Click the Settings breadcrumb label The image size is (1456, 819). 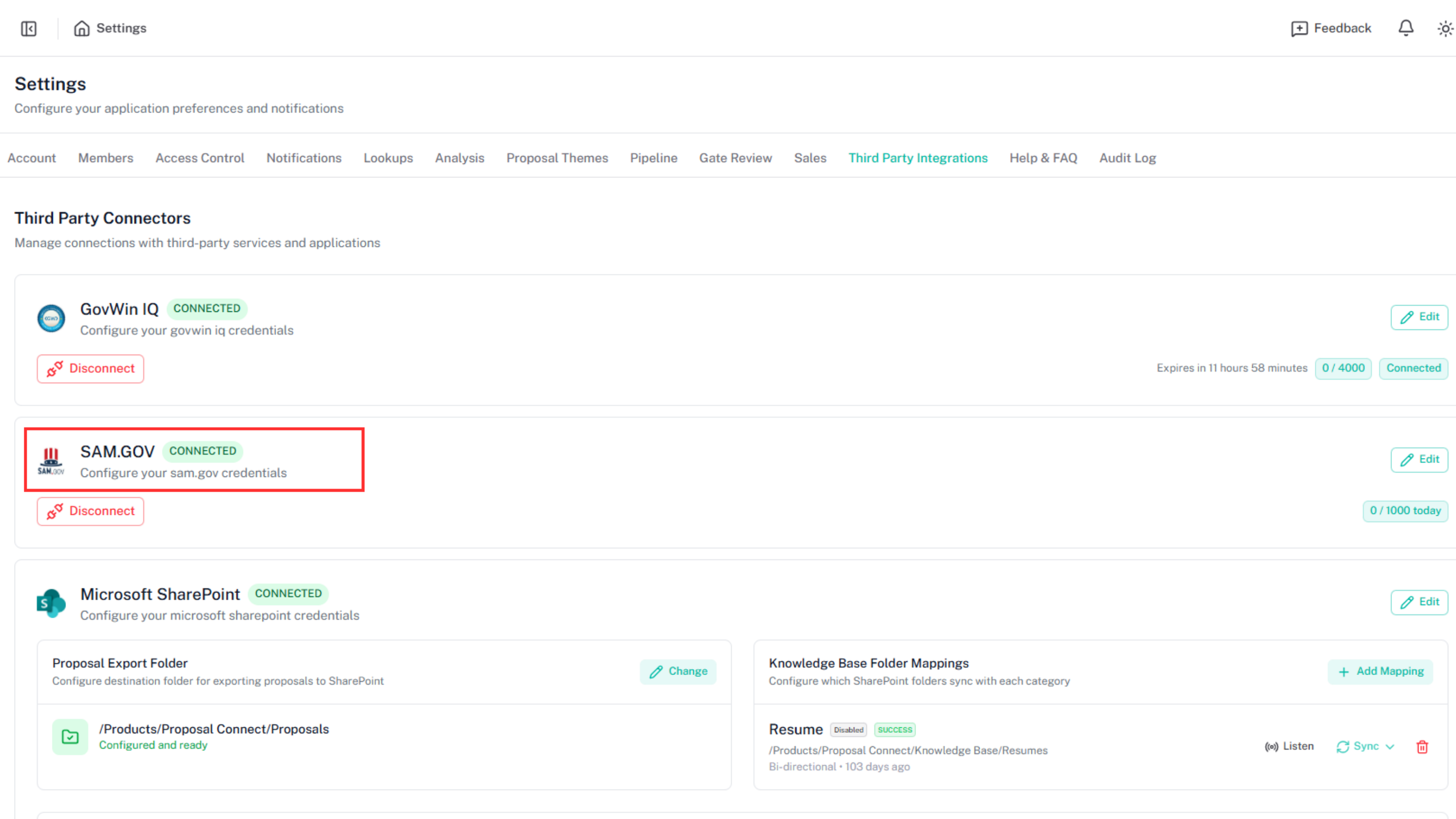(121, 28)
